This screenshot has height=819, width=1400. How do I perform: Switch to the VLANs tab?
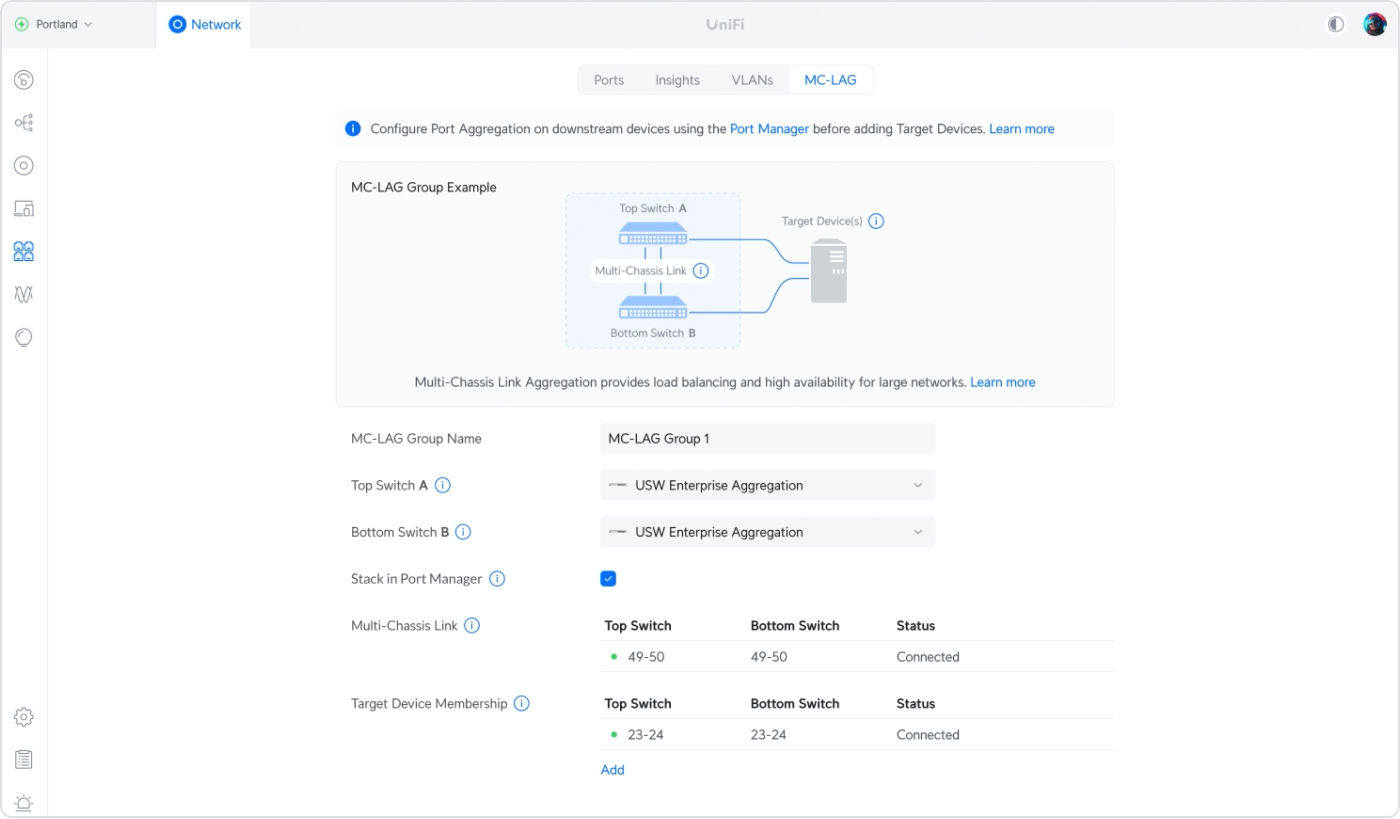click(x=752, y=80)
